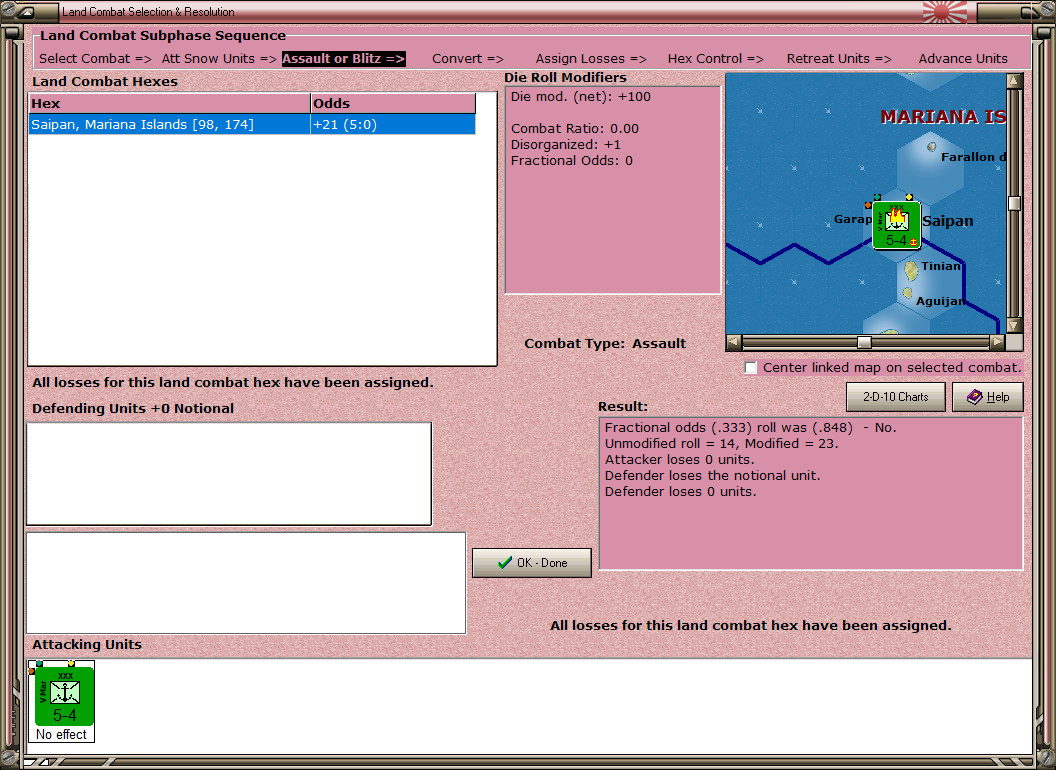1056x770 pixels.
Task: Click the Die mod. (net): +100 text
Action: 581,96
